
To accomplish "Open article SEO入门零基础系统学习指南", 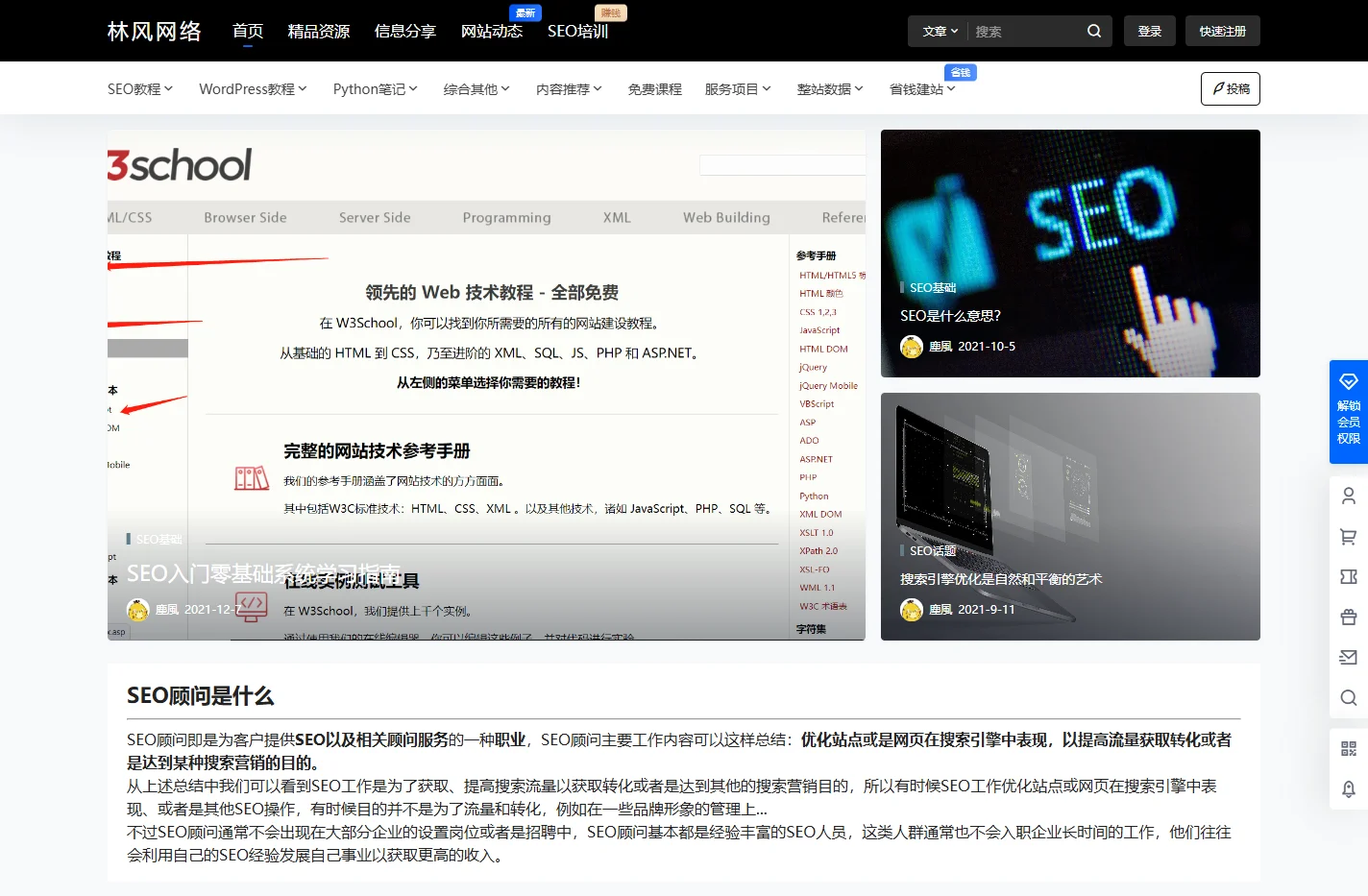I will click(264, 573).
